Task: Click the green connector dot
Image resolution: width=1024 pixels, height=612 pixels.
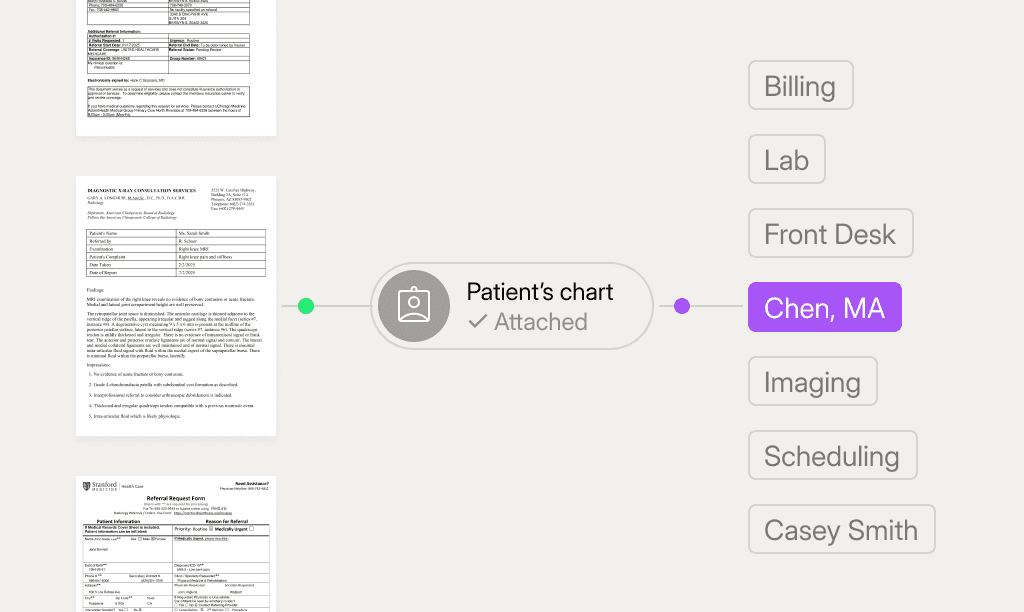Action: 306,306
